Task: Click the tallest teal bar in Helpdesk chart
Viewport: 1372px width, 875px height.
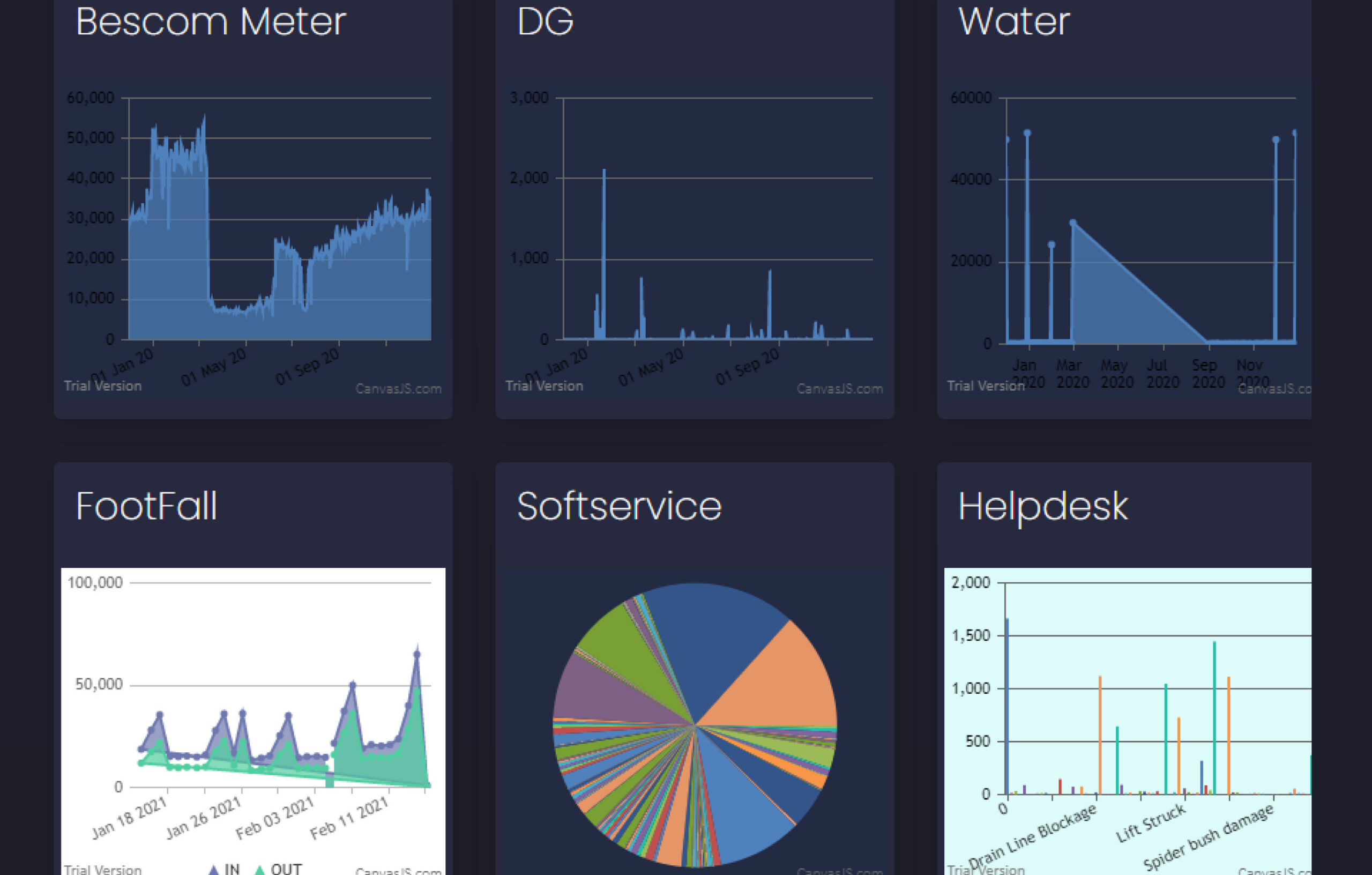Action: 1214,718
